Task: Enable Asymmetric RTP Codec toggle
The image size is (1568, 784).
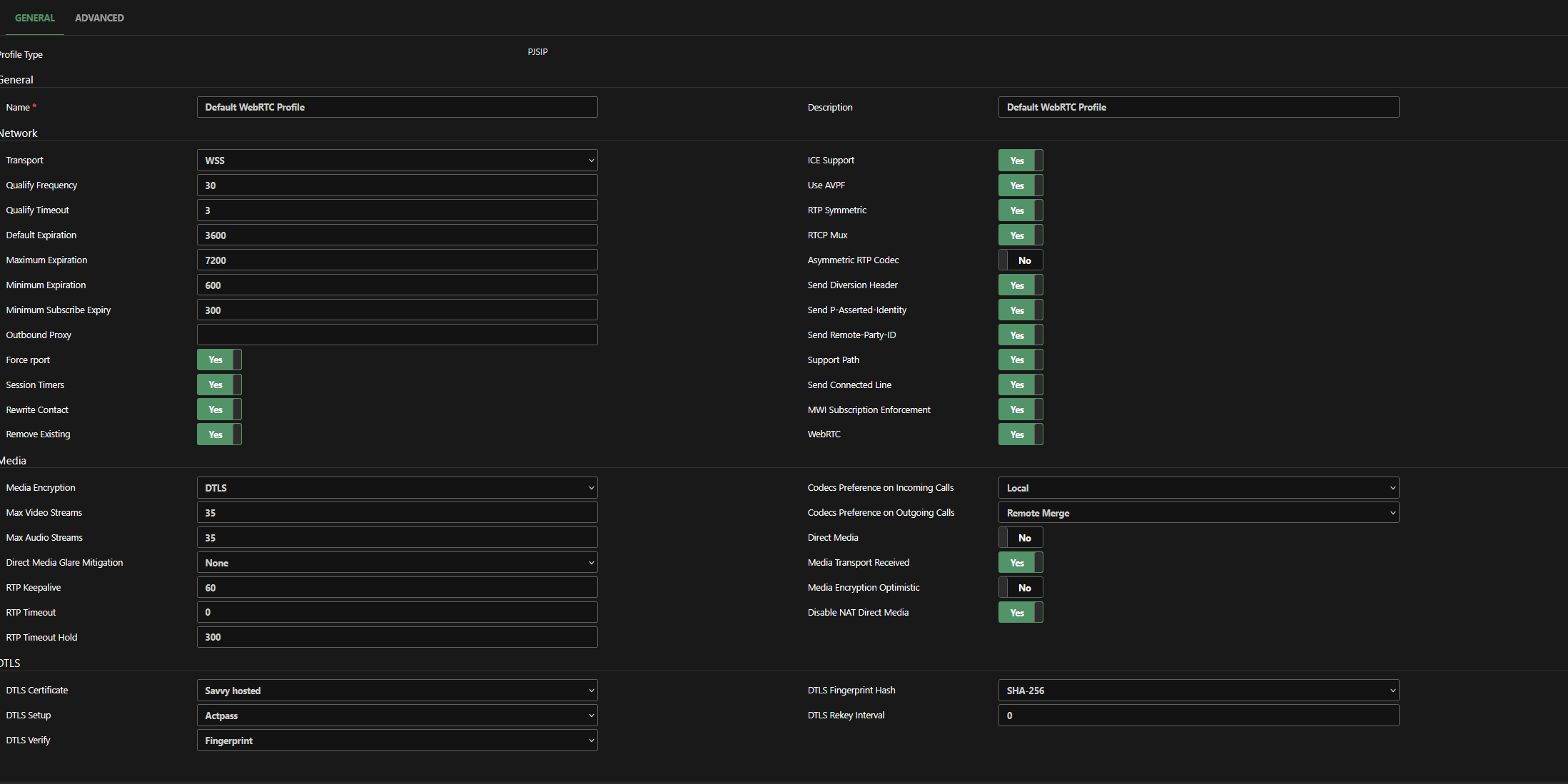Action: (x=1021, y=260)
